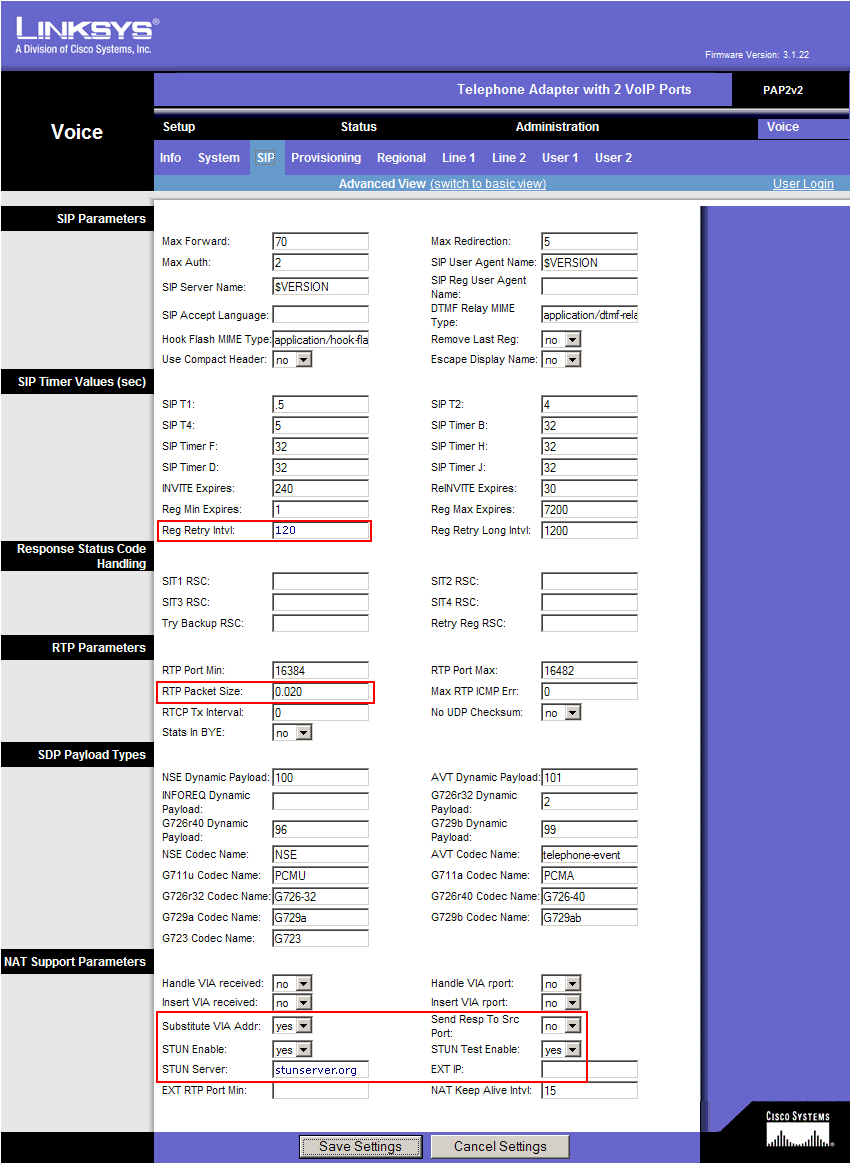
Task: Focus the SIP User Agent Name field
Action: coord(590,262)
